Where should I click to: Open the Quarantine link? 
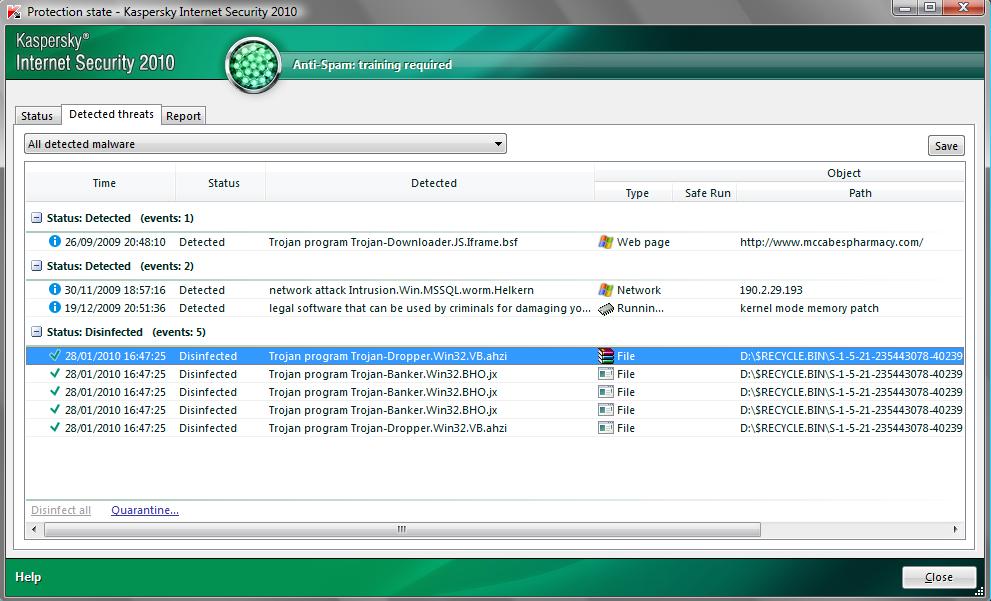coord(145,510)
